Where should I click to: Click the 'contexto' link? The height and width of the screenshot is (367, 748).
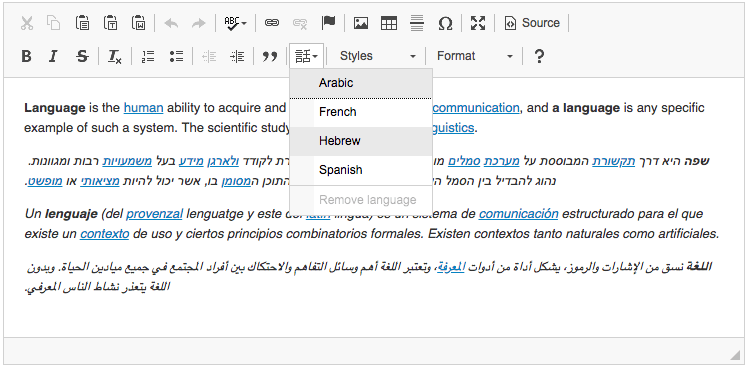104,234
